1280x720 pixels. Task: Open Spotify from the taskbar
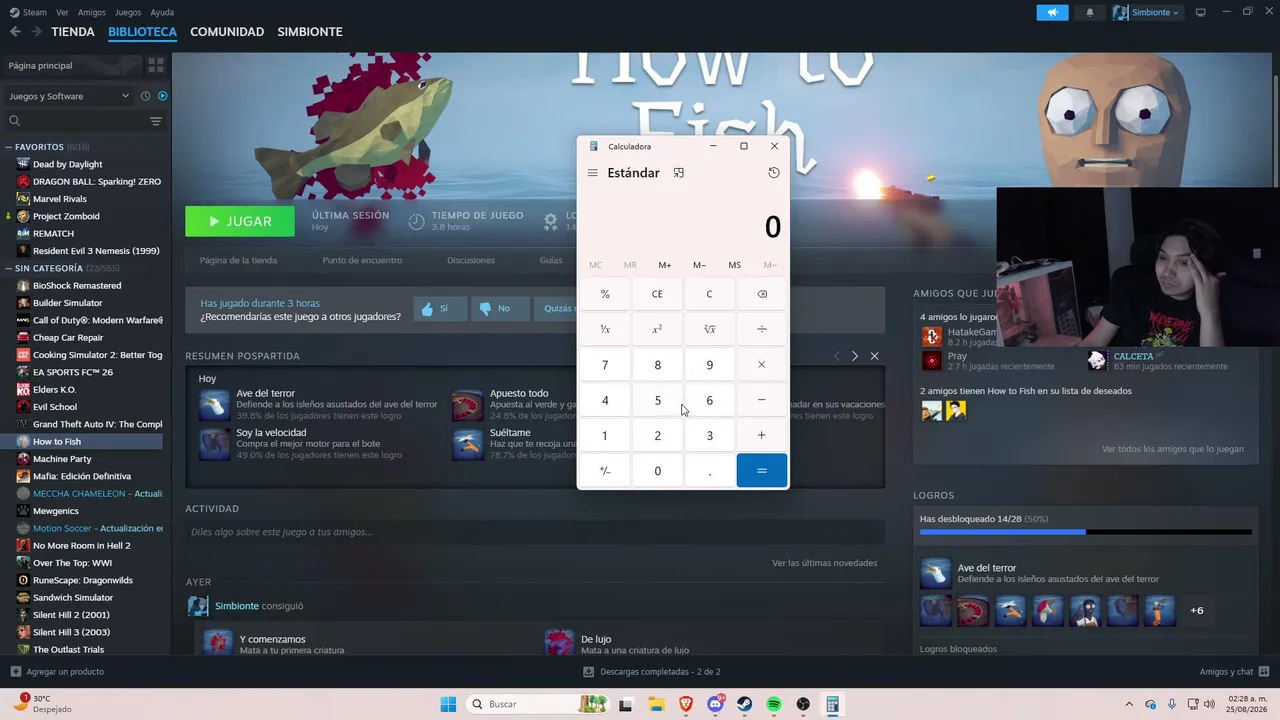point(774,704)
